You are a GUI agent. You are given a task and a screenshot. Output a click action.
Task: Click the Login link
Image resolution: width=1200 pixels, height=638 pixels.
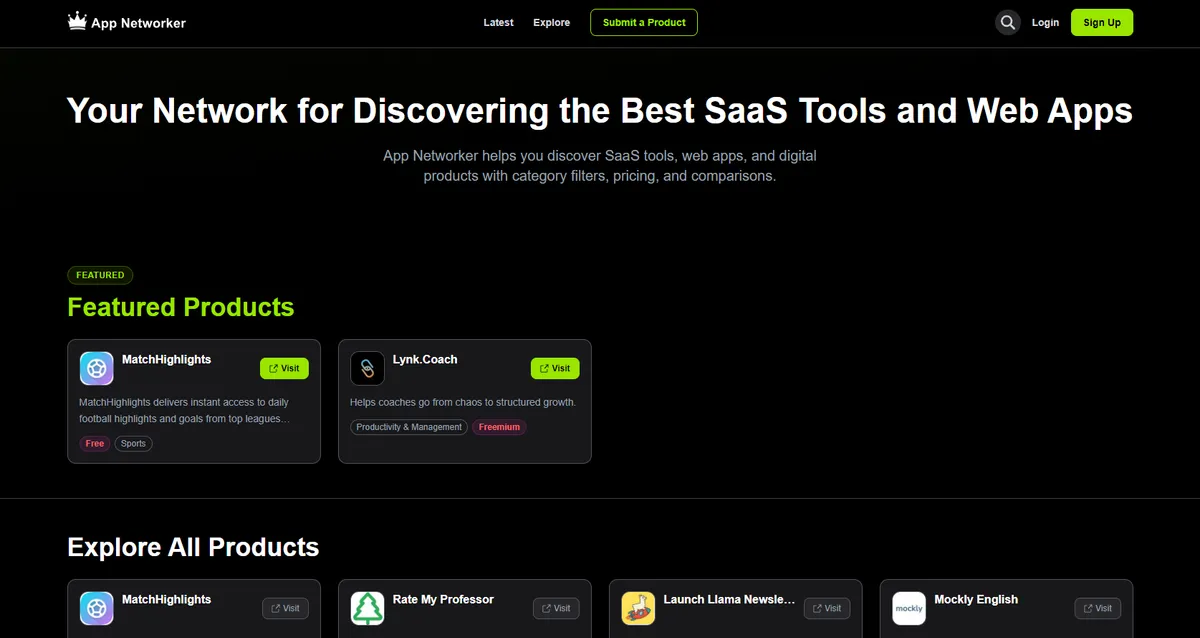tap(1045, 22)
